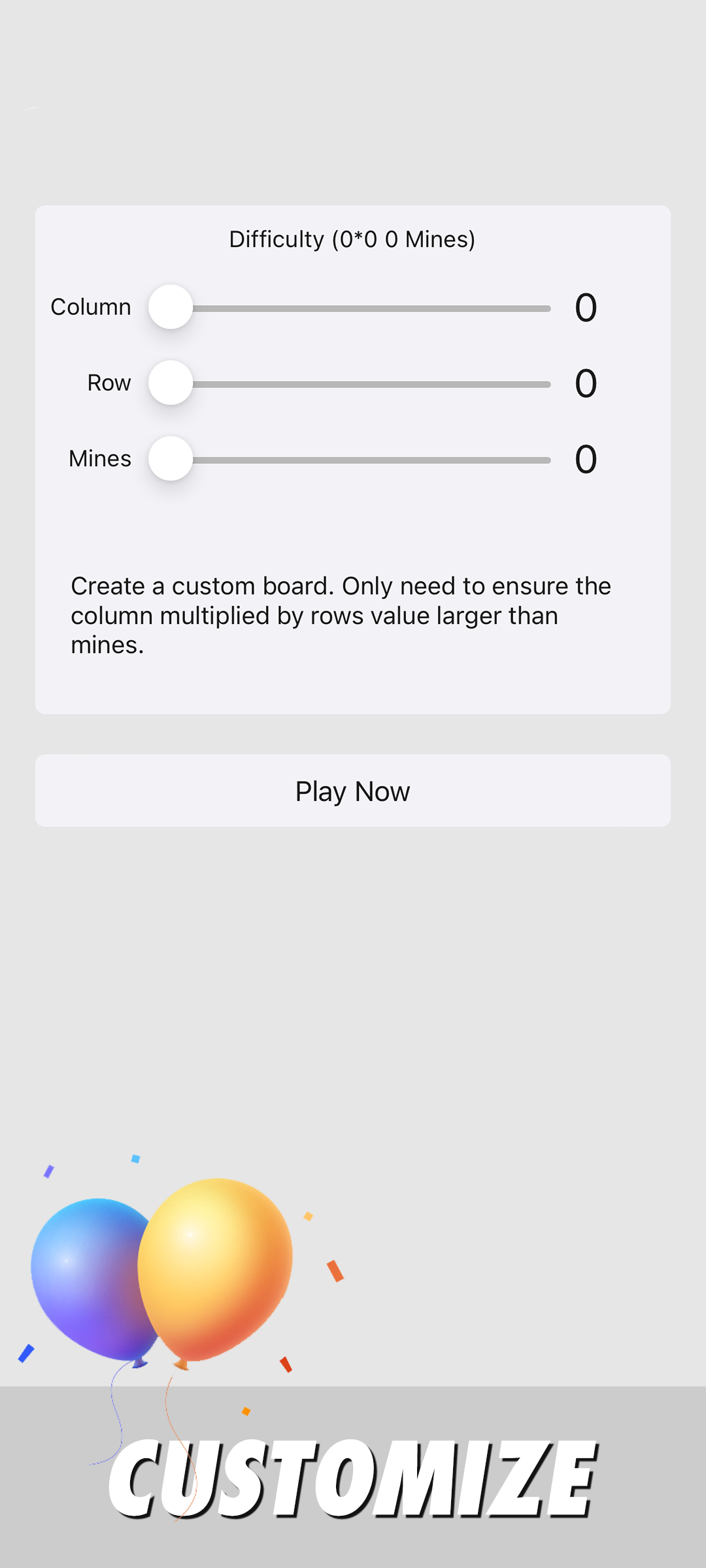The image size is (706, 1568).
Task: Click the middle of Column slider track
Action: 350,308
